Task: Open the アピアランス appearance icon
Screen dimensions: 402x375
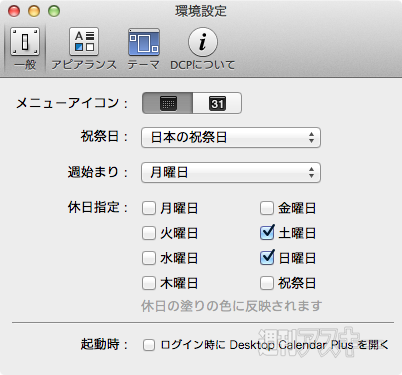Action: click(x=84, y=49)
